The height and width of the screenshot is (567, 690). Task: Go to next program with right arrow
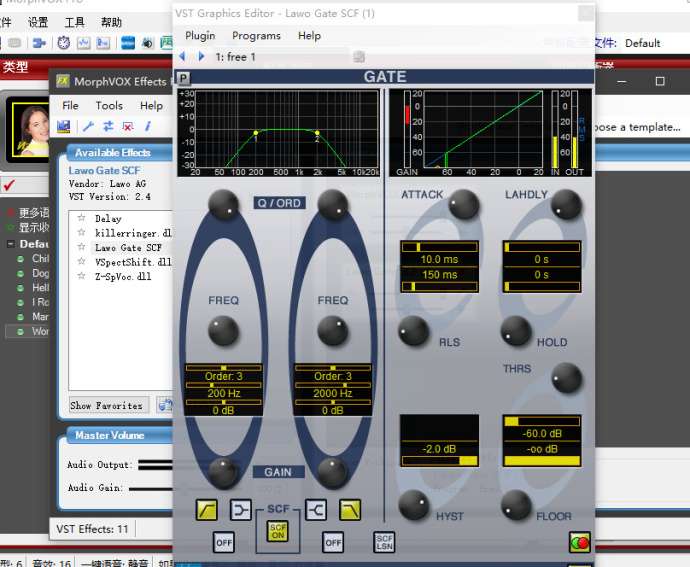(x=202, y=56)
